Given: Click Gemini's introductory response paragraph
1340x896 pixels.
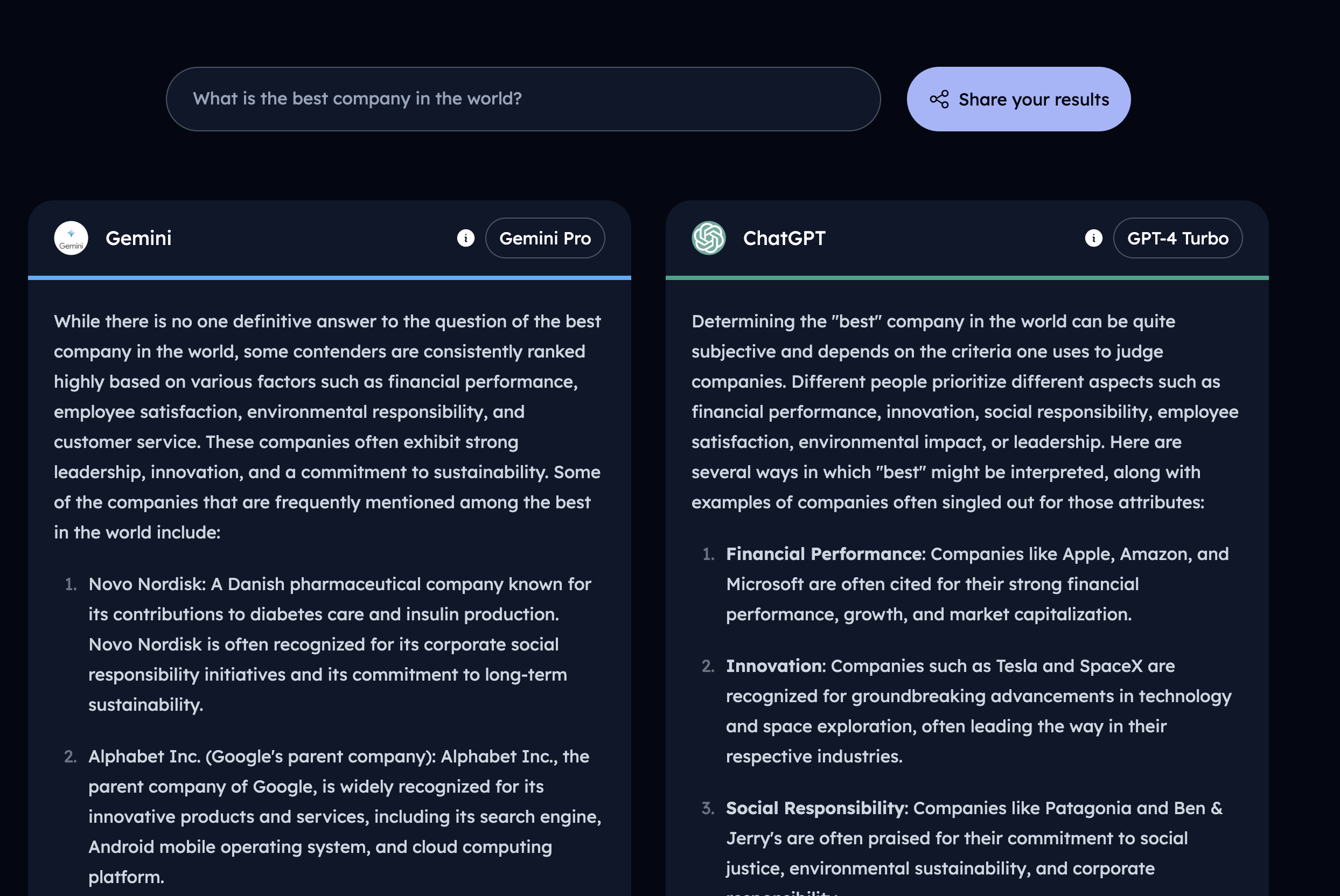Looking at the screenshot, I should click(x=327, y=426).
